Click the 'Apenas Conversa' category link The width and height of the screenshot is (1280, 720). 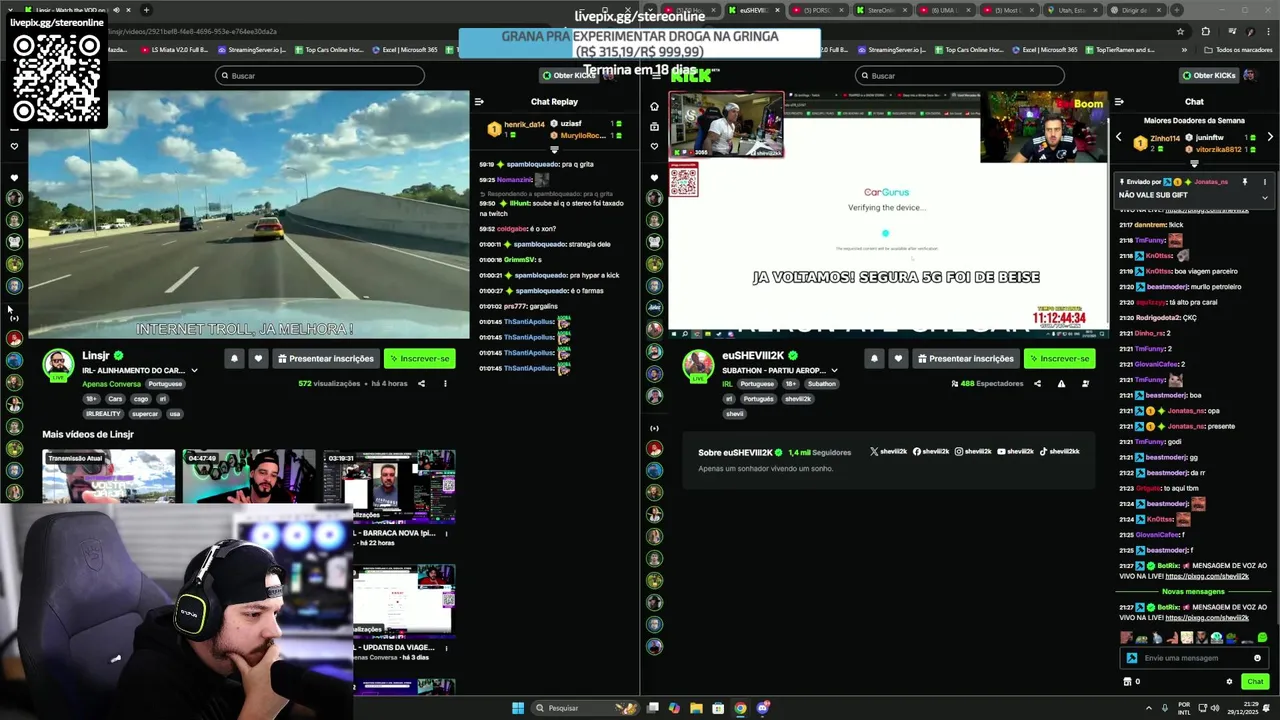pos(111,384)
